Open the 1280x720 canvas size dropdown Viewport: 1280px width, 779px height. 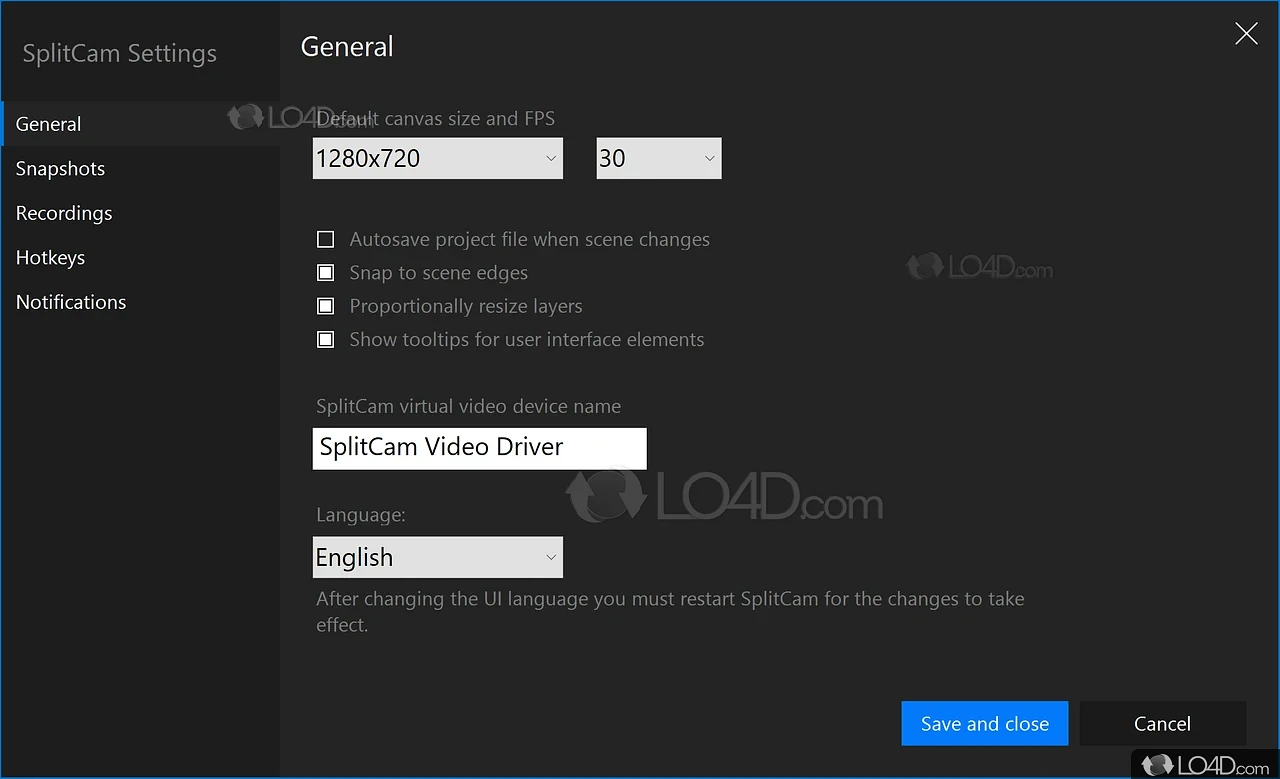pos(438,158)
